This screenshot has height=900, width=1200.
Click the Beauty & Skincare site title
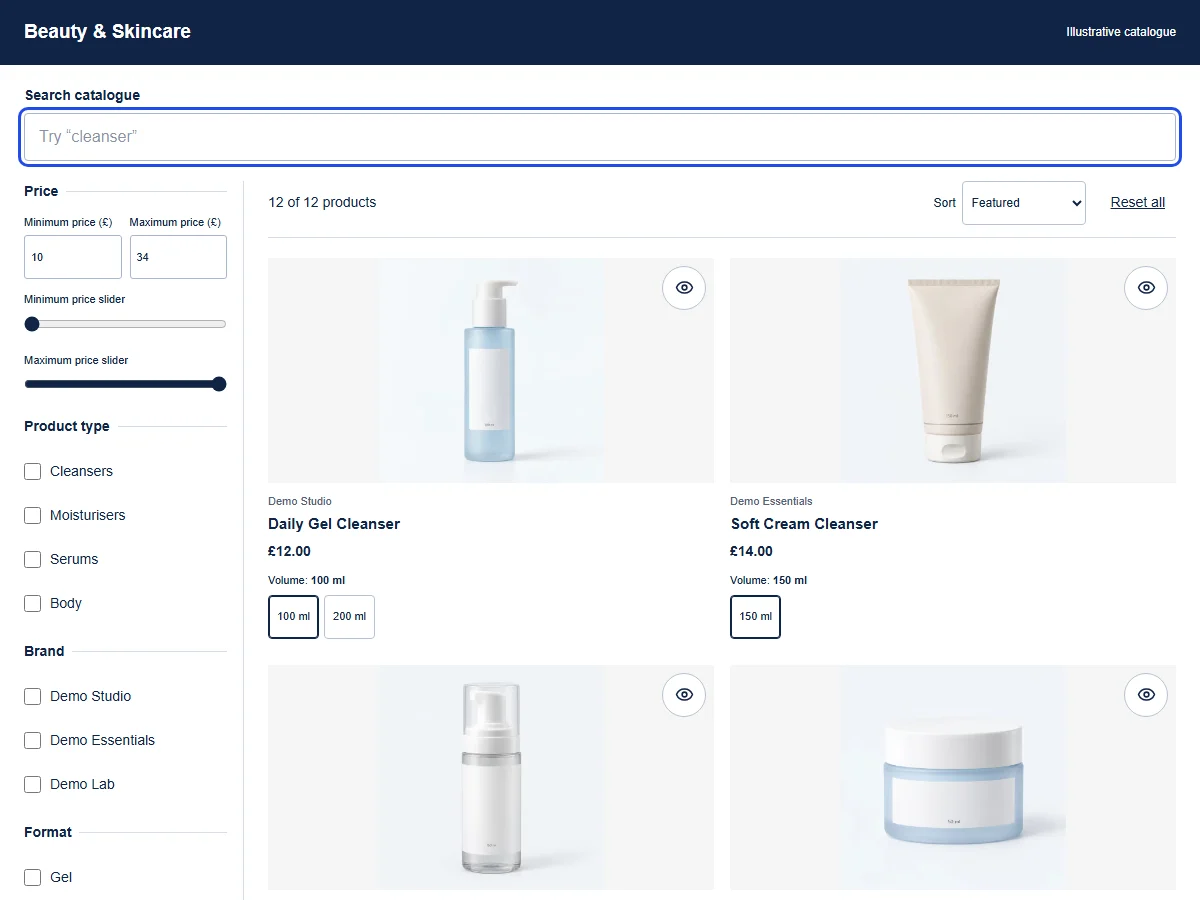click(107, 31)
